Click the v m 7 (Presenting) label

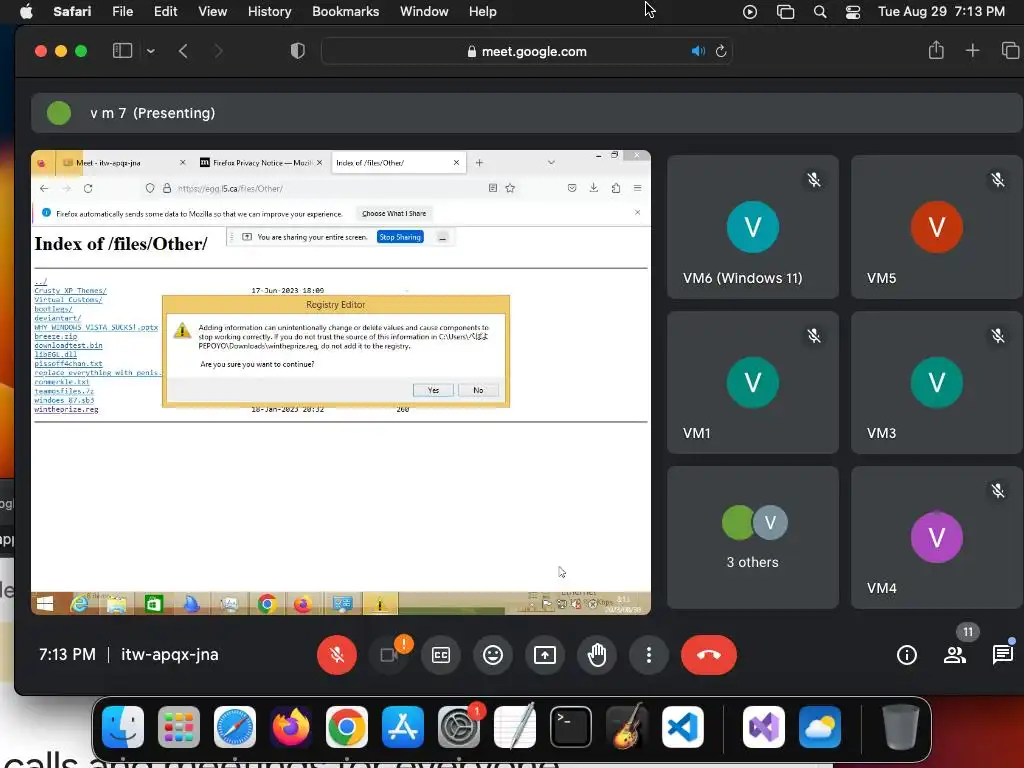[153, 113]
